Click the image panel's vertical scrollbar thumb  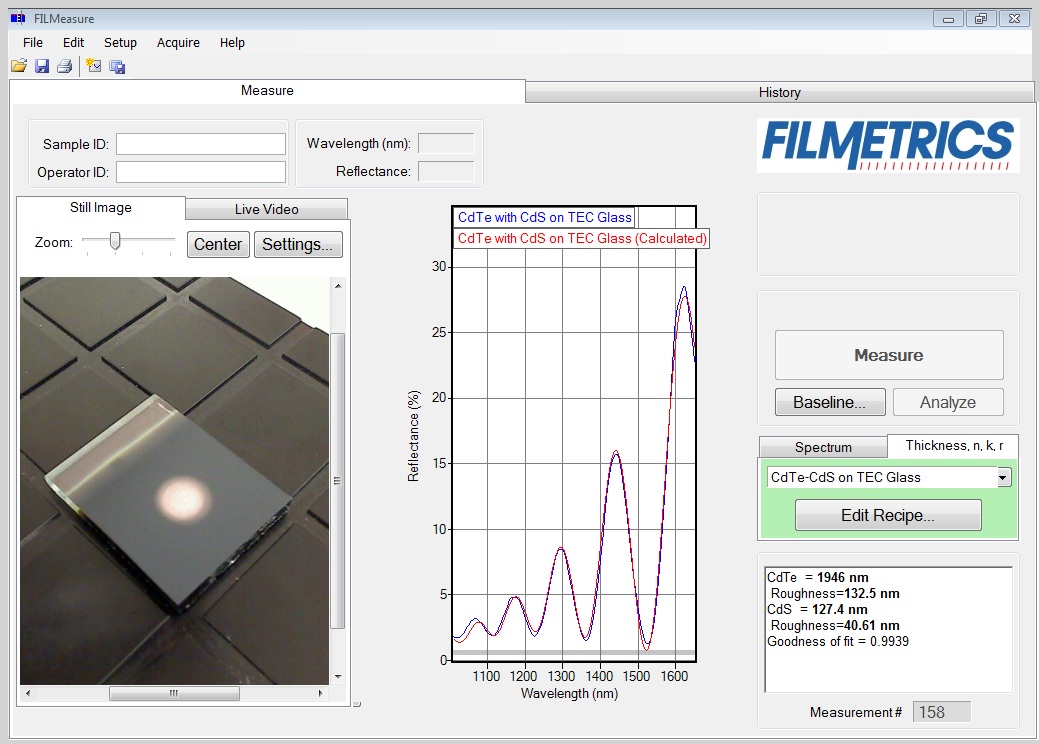pyautogui.click(x=338, y=481)
